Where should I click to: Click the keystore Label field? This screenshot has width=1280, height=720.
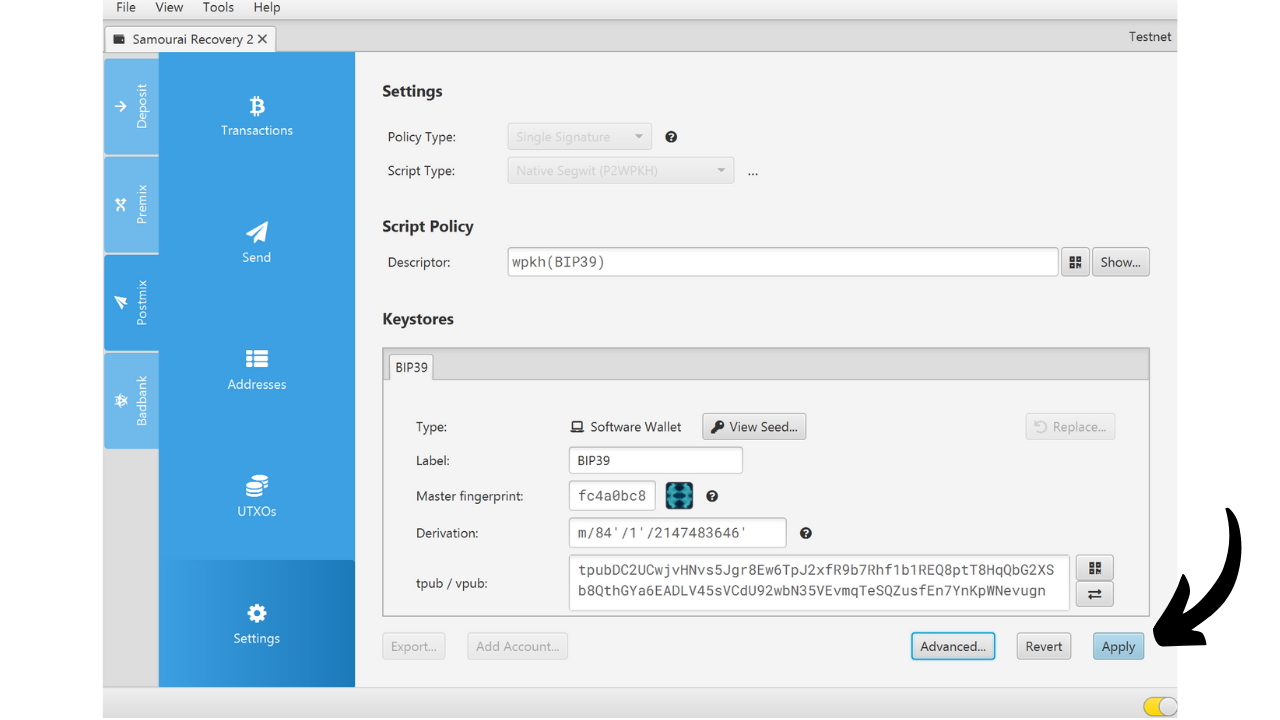[x=656, y=461]
